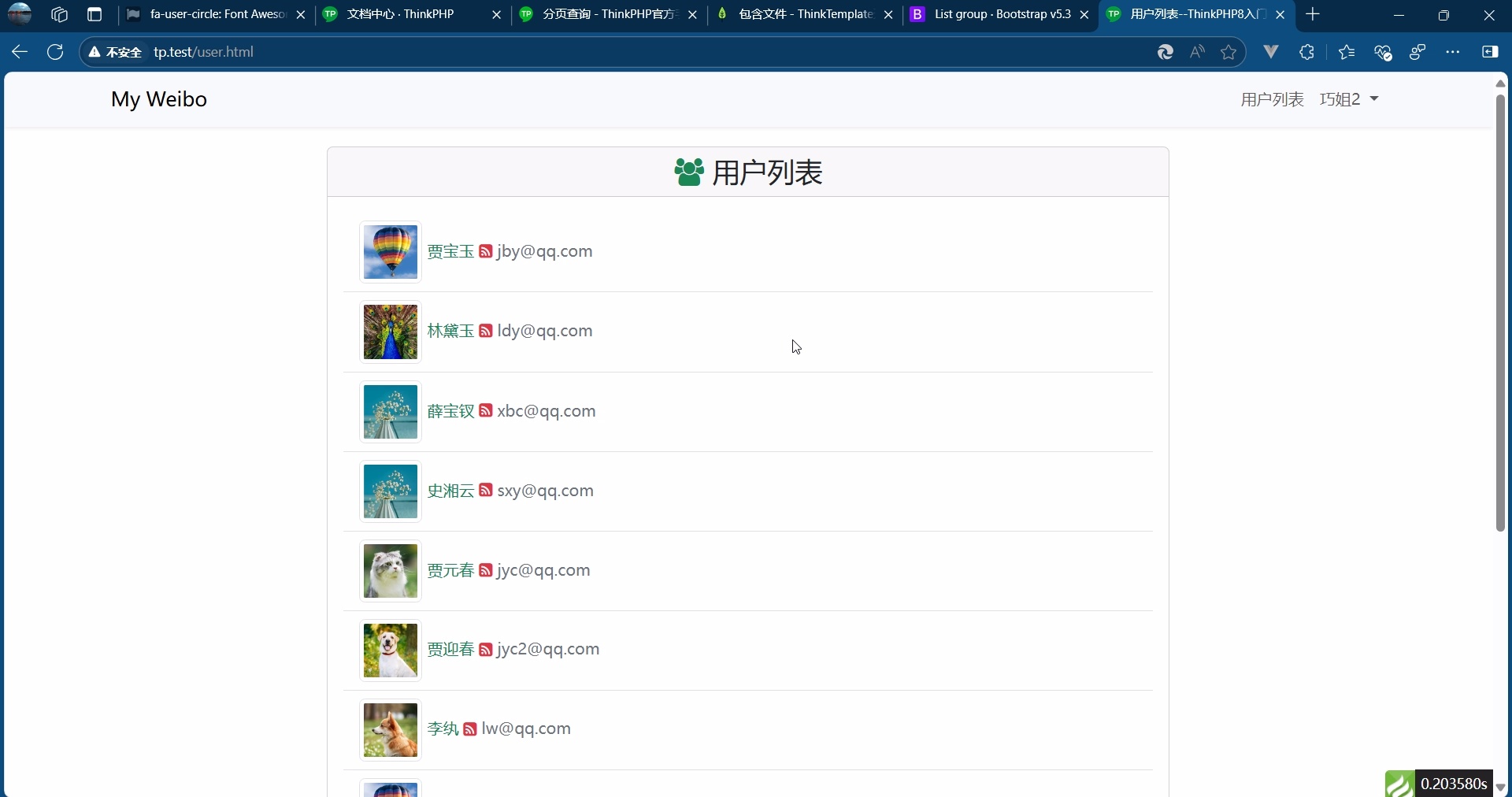Open the browser settings ellipsis menu
This screenshot has height=797, width=1512.
pos(1453,52)
